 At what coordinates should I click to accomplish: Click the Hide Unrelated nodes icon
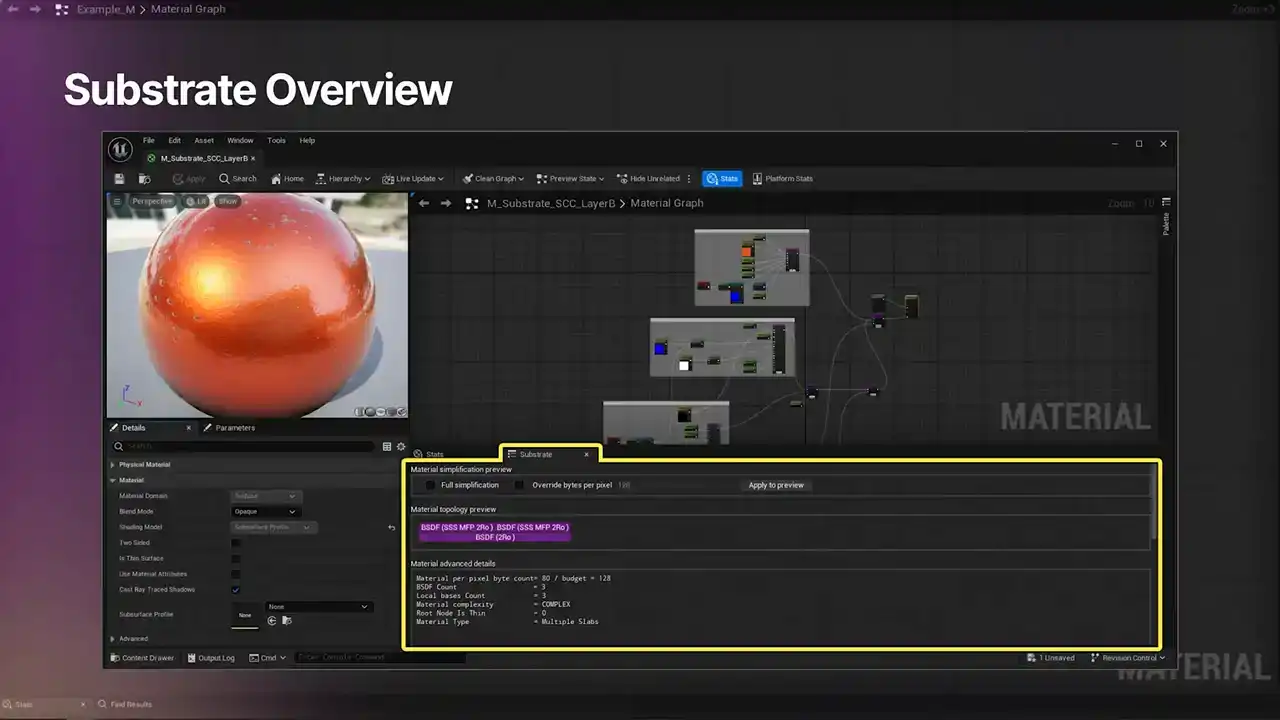click(x=648, y=179)
